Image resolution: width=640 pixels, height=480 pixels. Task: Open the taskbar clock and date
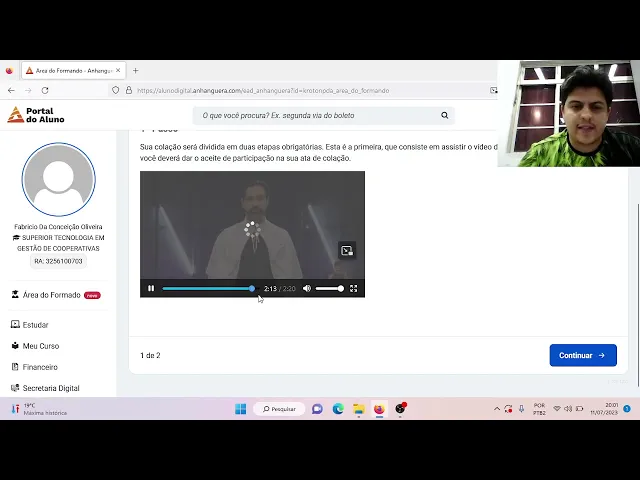point(604,409)
